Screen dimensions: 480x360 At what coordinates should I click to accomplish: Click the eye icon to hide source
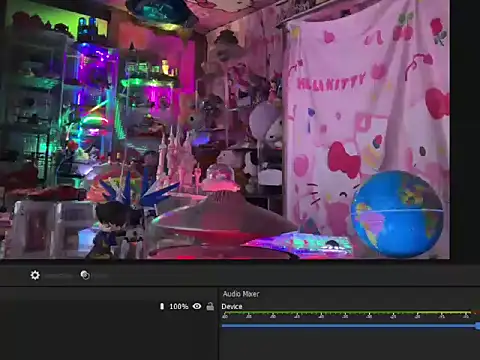tap(197, 306)
